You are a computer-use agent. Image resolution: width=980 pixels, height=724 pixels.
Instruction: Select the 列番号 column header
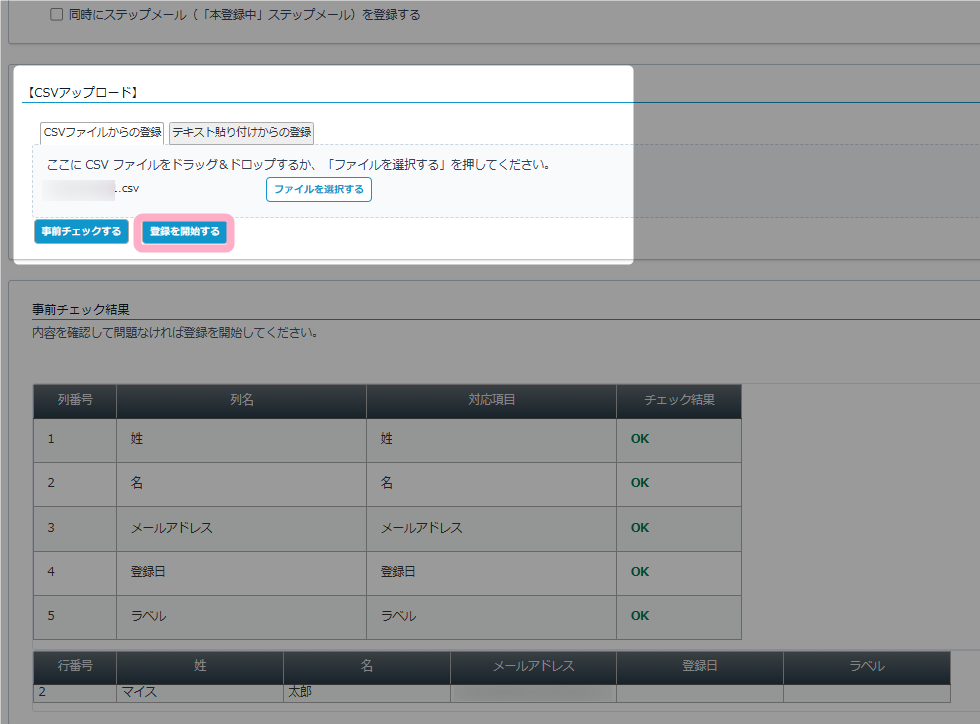(x=75, y=400)
